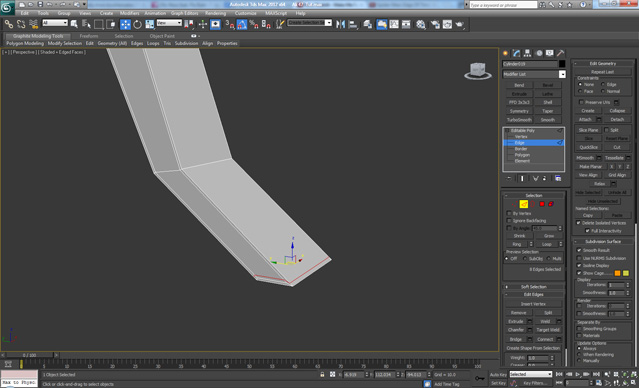Enable Ignore Backfacing checkbox

click(509, 221)
